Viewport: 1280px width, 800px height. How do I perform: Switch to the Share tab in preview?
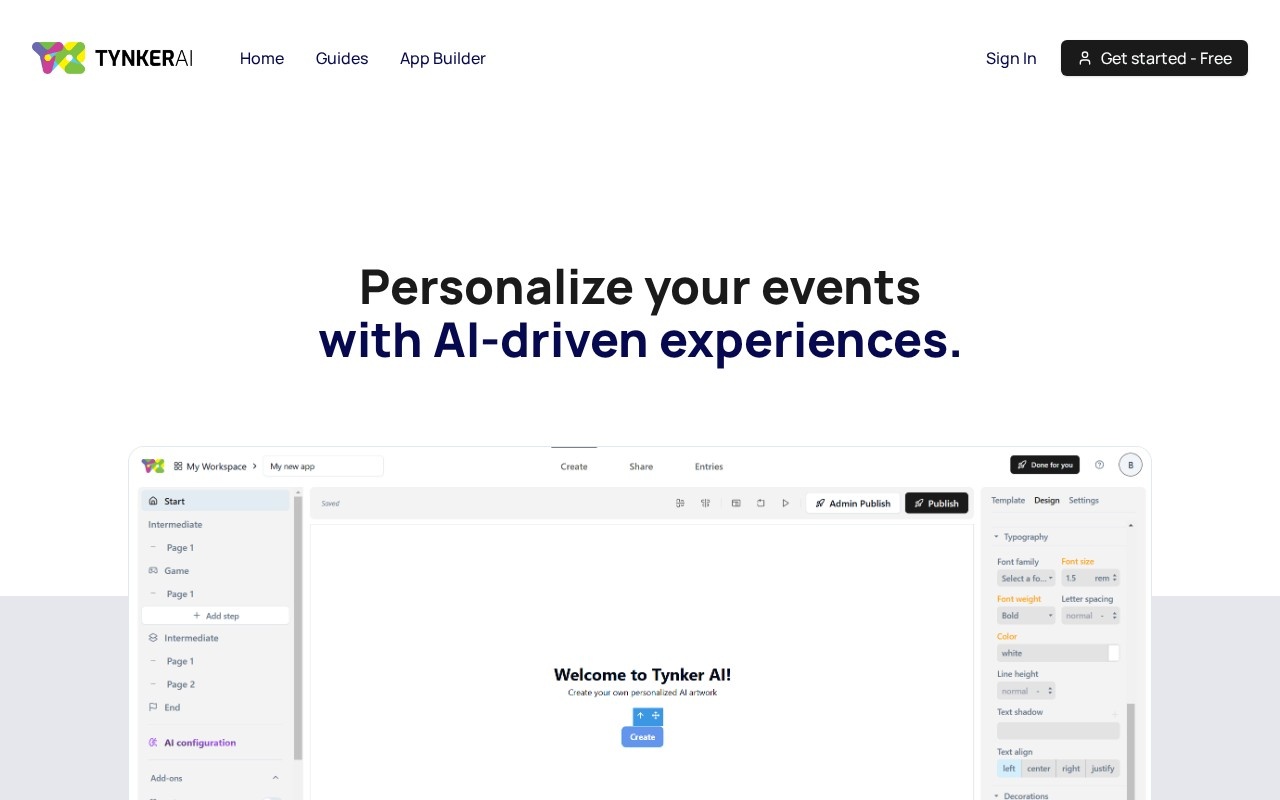[x=641, y=466]
